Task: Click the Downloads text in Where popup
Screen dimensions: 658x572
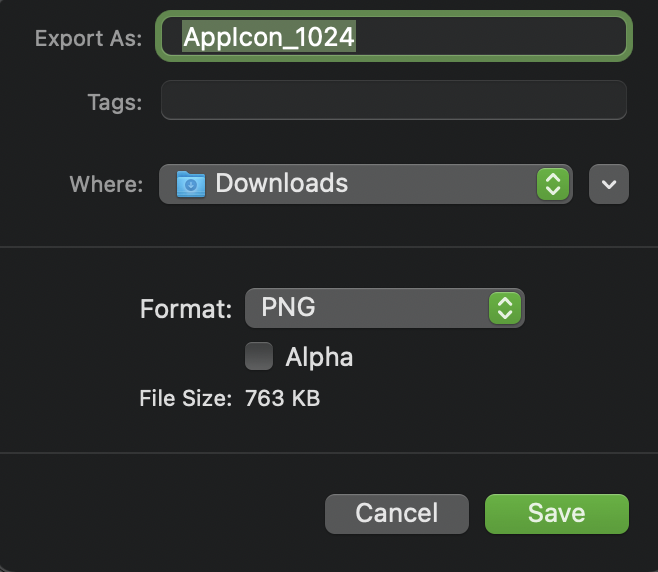Action: click(x=282, y=184)
